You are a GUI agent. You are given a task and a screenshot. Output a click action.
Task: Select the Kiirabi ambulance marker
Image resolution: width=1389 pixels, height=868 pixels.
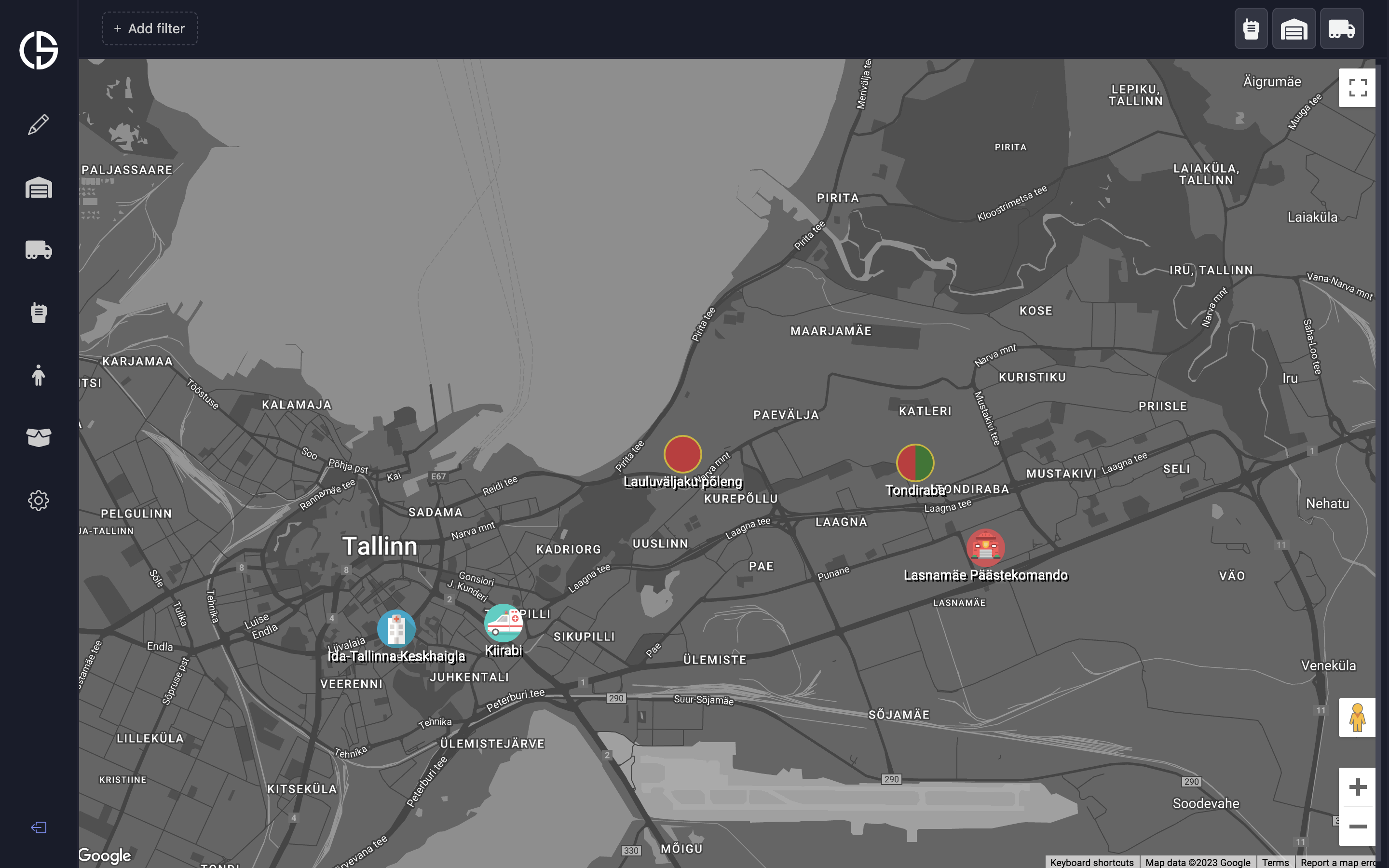pos(504,623)
